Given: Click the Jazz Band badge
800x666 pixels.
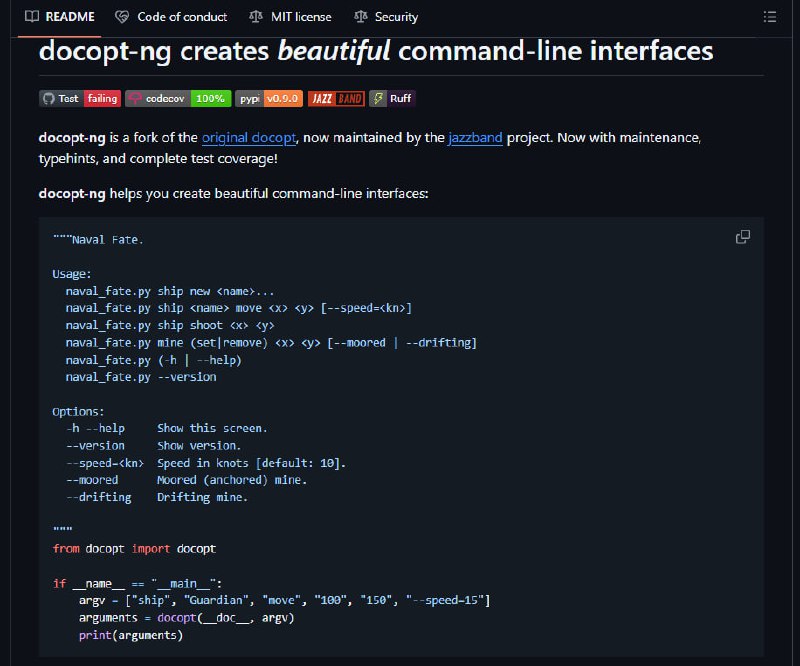Looking at the screenshot, I should point(336,98).
